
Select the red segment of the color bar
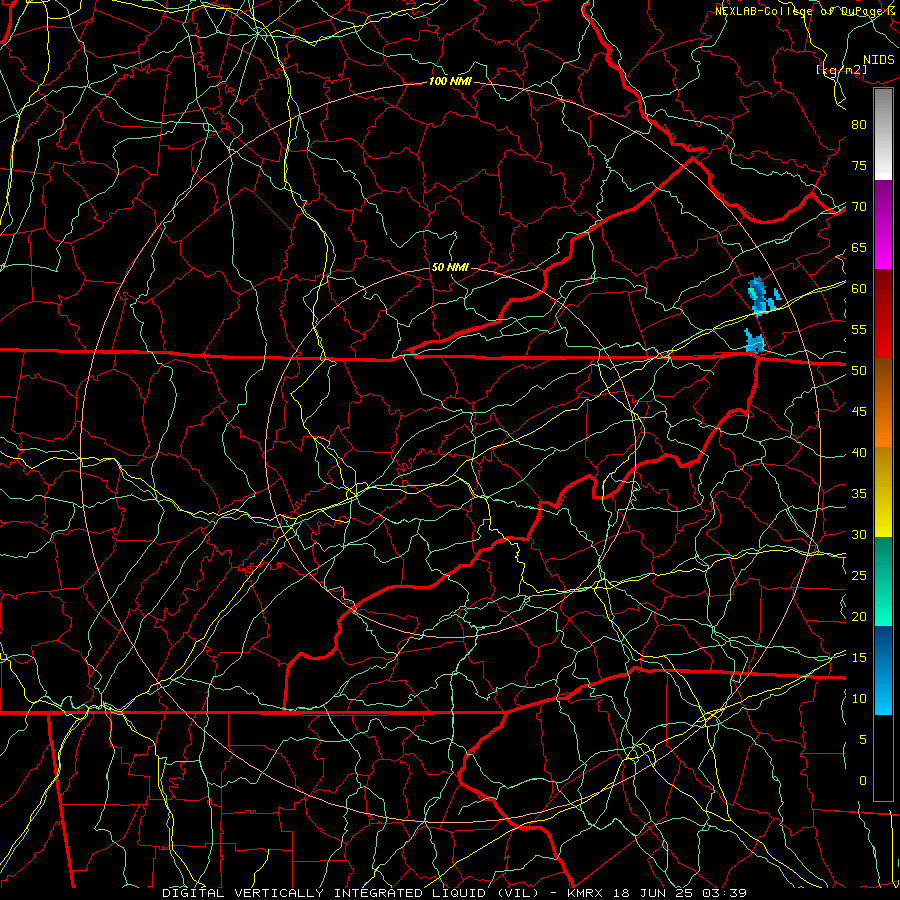tap(883, 314)
